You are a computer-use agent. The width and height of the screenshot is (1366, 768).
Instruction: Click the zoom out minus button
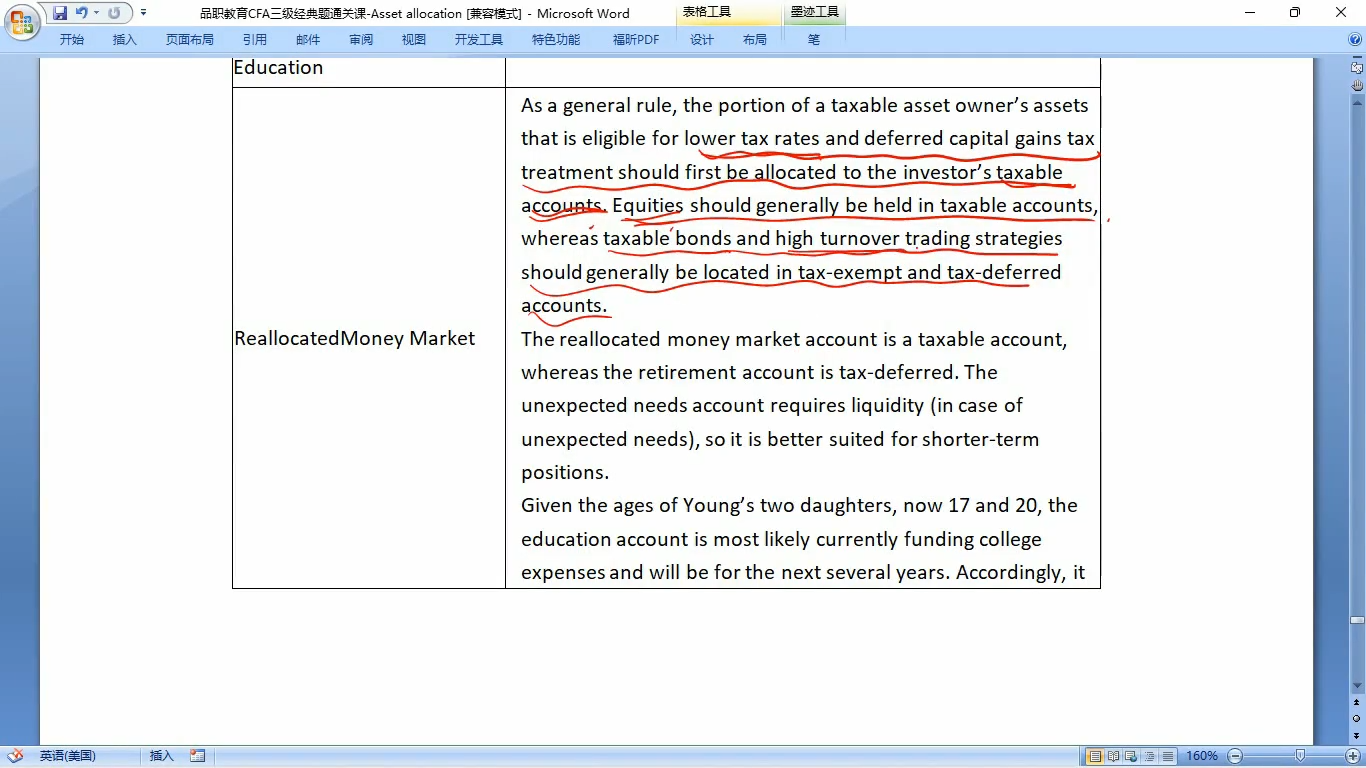1235,756
